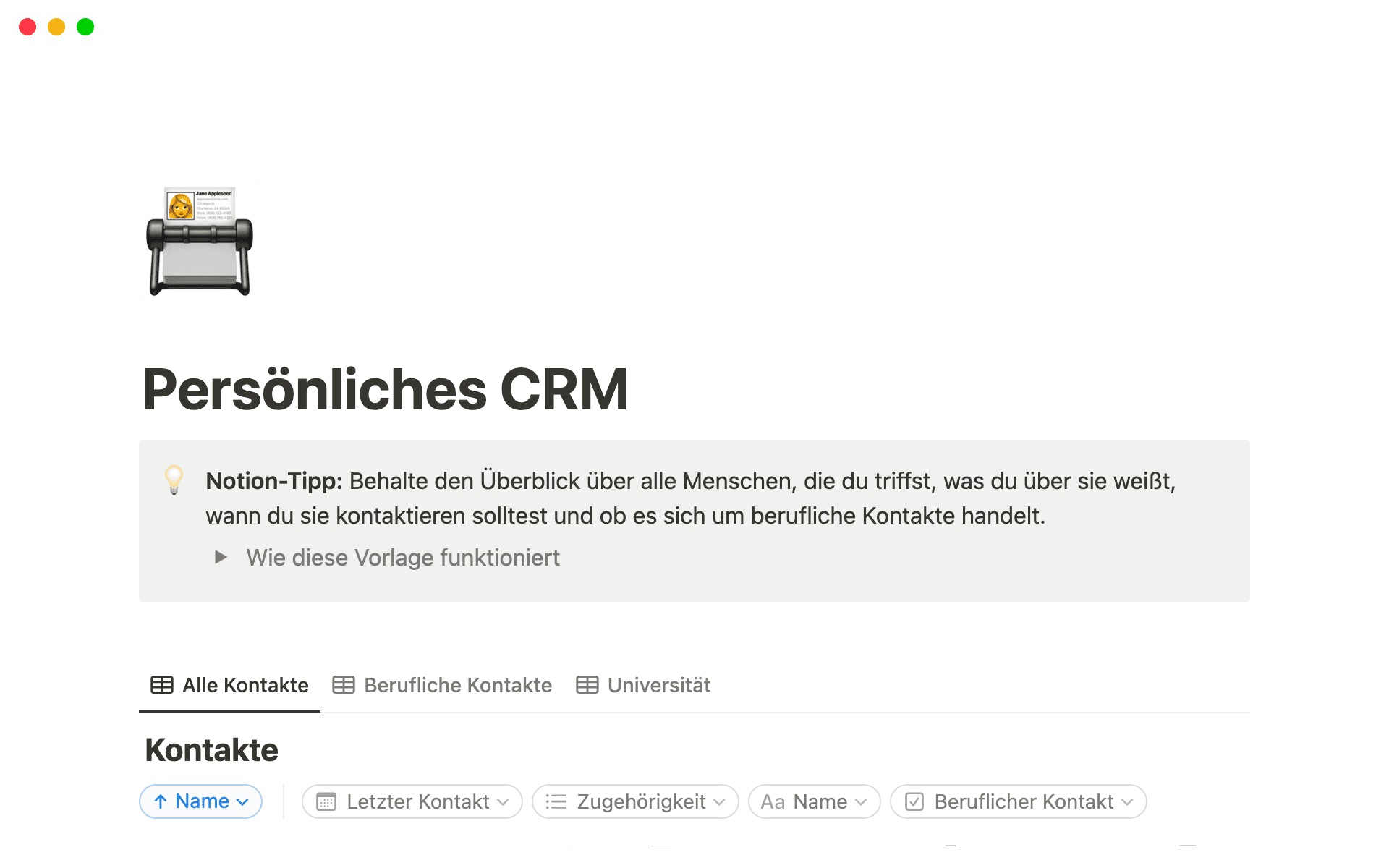Viewport: 1389px width, 868px height.
Task: Click the table icon beside Alle Kontakte
Action: tap(161, 684)
